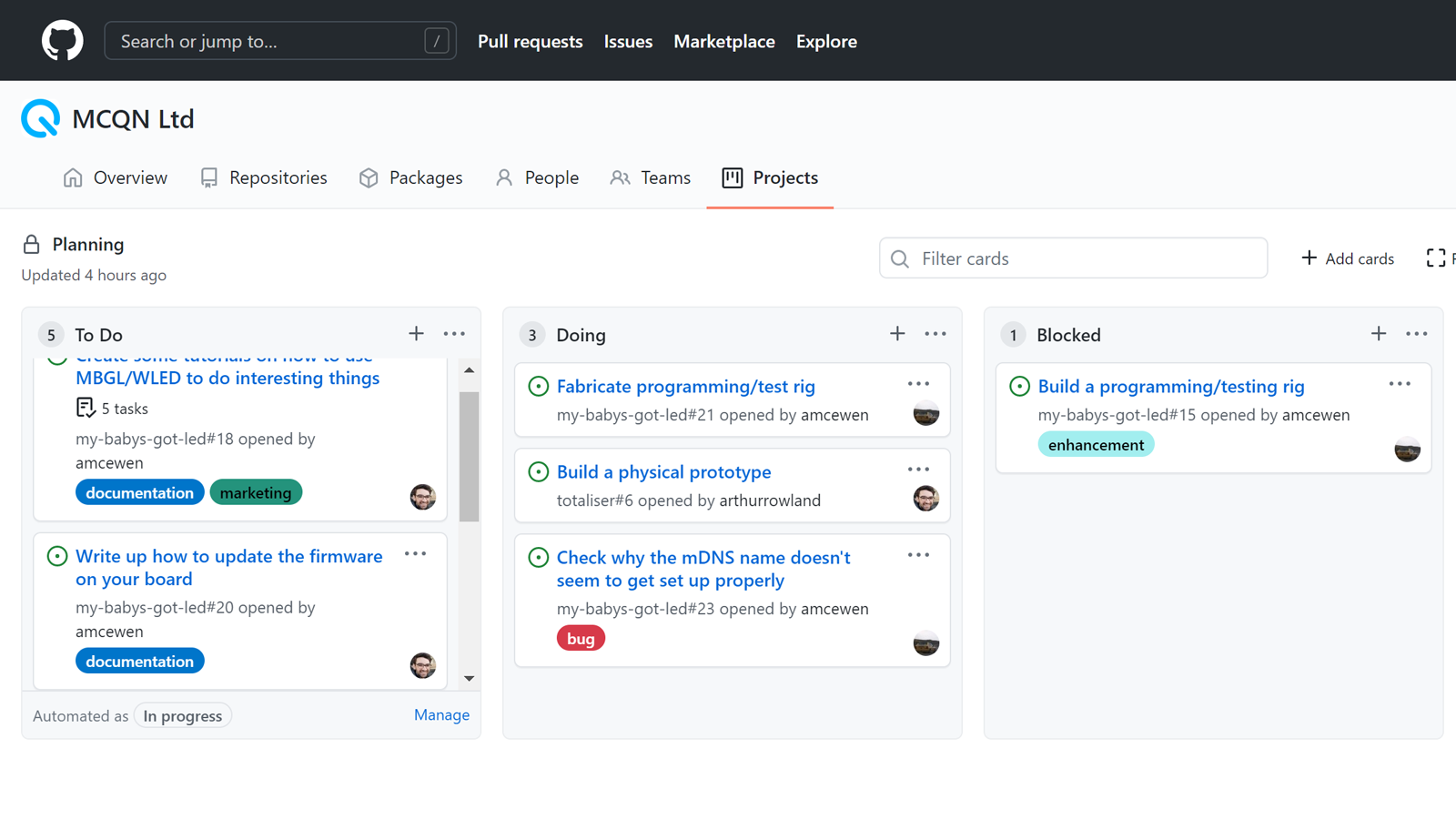Click amcewen author on Fabricate rig card
Image resolution: width=1456 pixels, height=819 pixels.
click(834, 415)
